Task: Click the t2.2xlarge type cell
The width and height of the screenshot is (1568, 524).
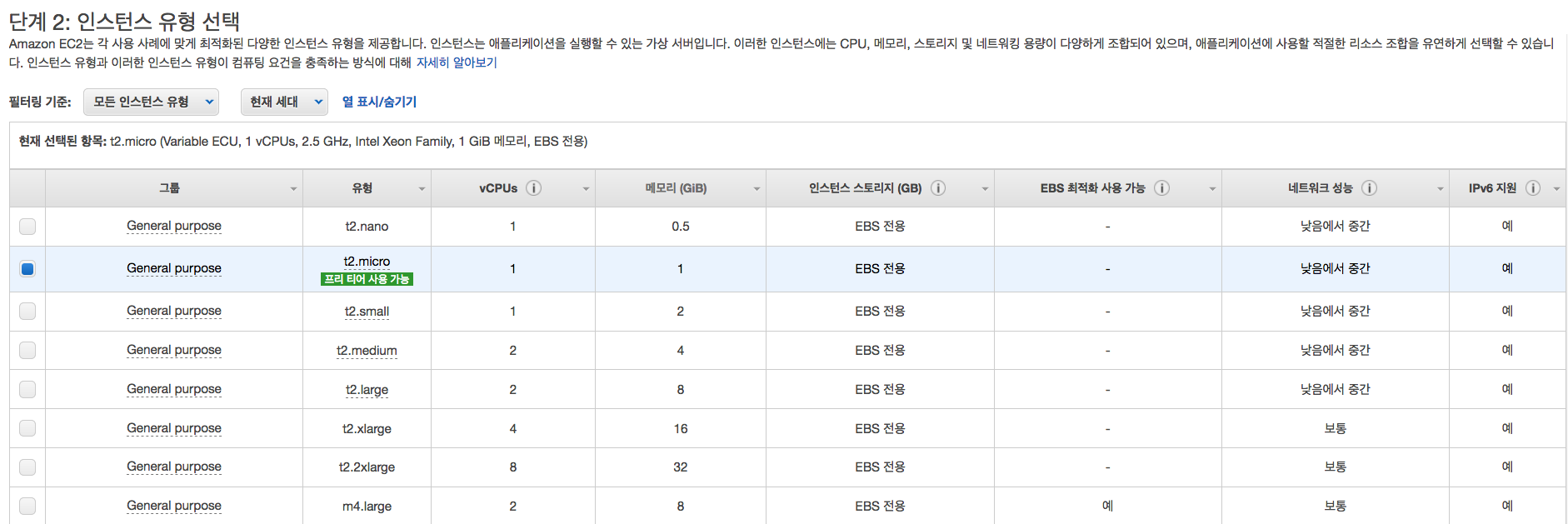Action: click(367, 467)
